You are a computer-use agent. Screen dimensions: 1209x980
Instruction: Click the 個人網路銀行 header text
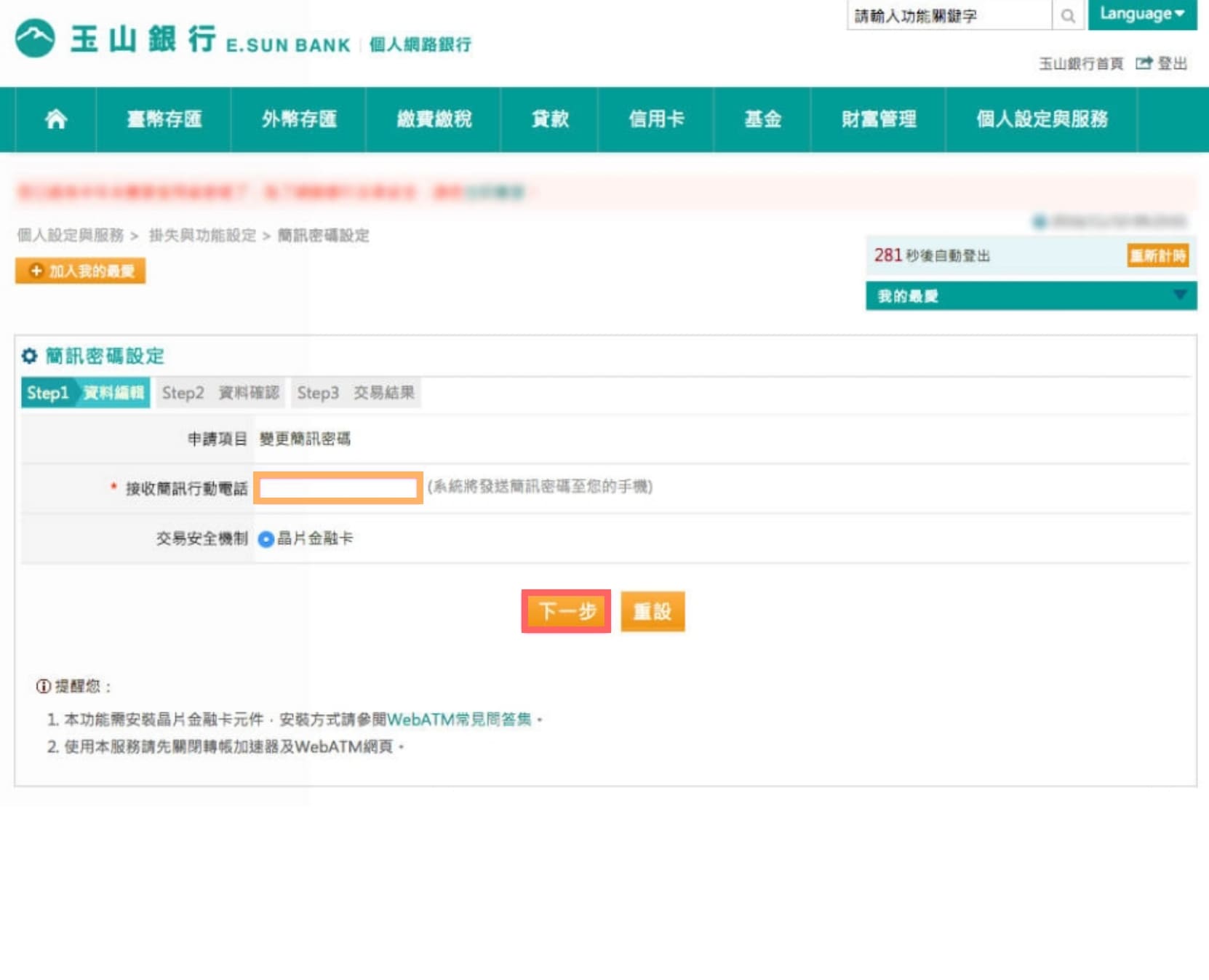coord(420,44)
